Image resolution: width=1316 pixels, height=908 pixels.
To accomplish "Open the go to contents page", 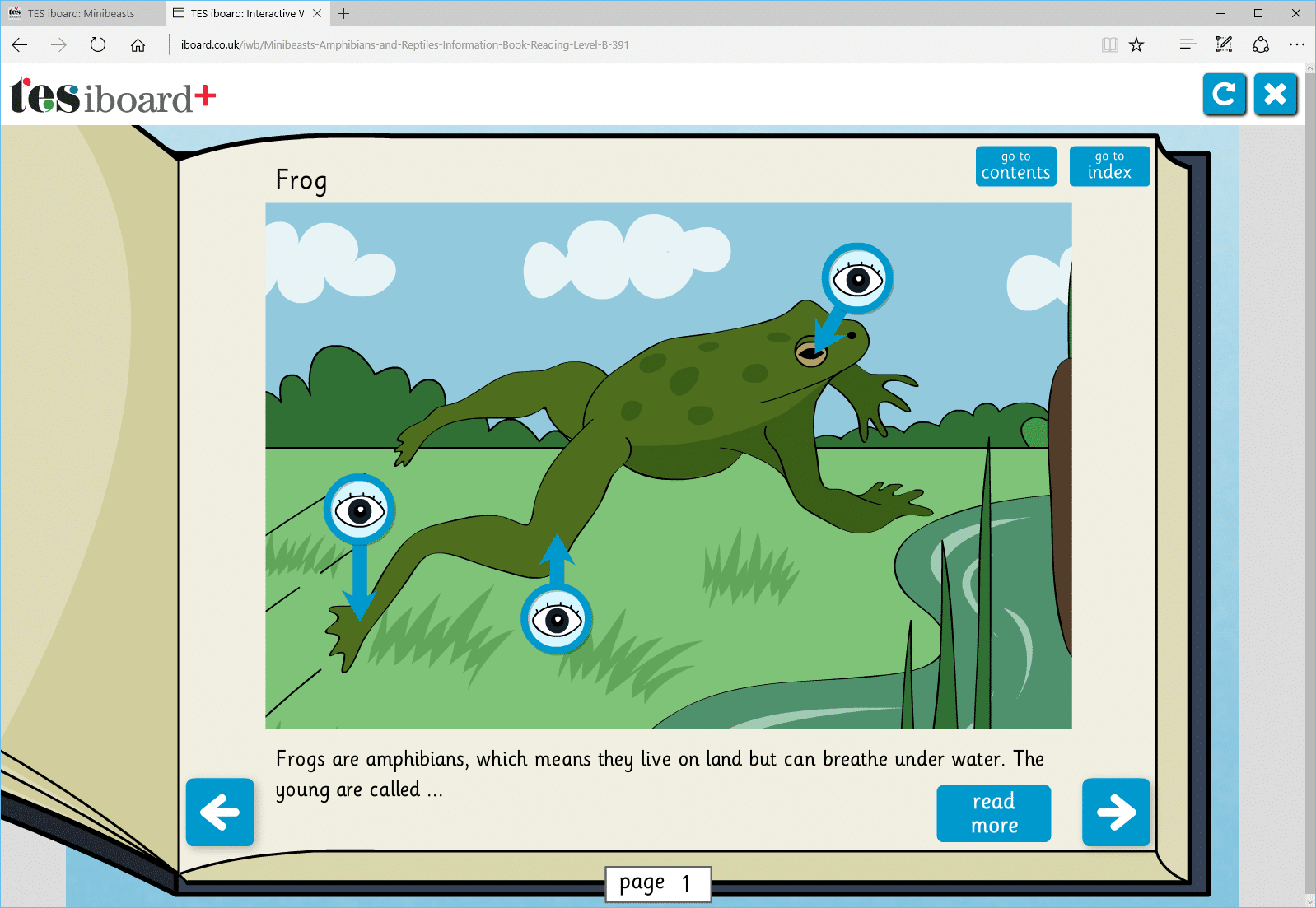I will [1016, 166].
